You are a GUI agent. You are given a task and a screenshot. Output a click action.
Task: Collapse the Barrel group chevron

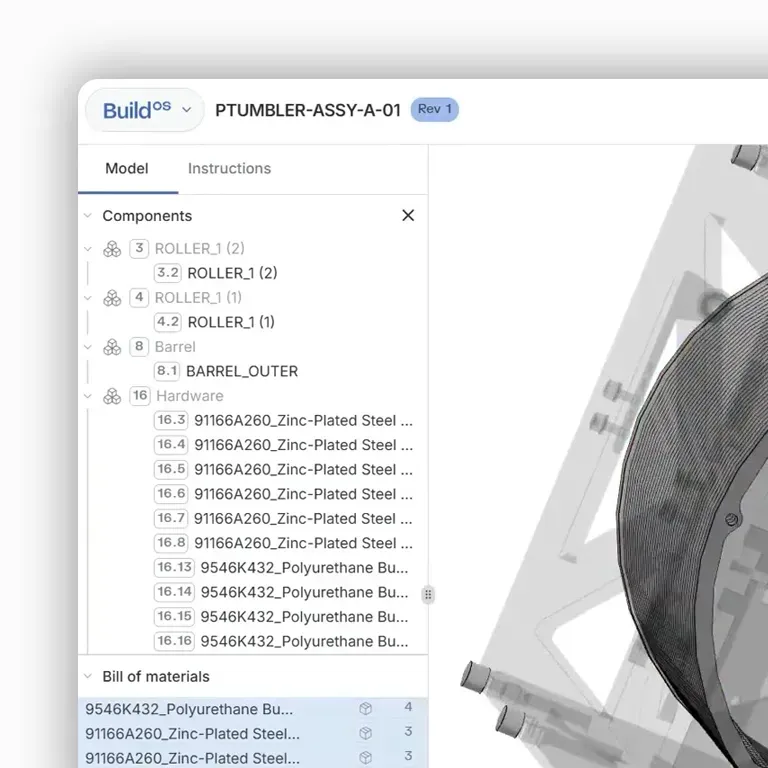(88, 347)
